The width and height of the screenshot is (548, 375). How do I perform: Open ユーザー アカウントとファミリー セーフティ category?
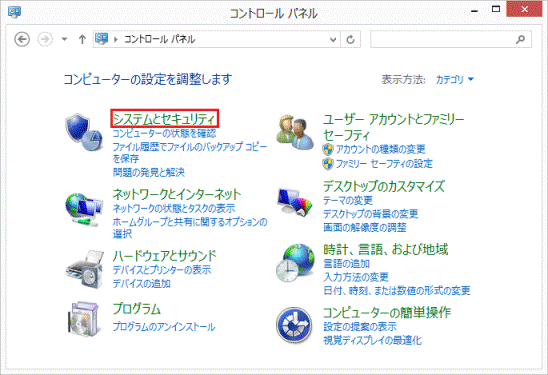[394, 127]
